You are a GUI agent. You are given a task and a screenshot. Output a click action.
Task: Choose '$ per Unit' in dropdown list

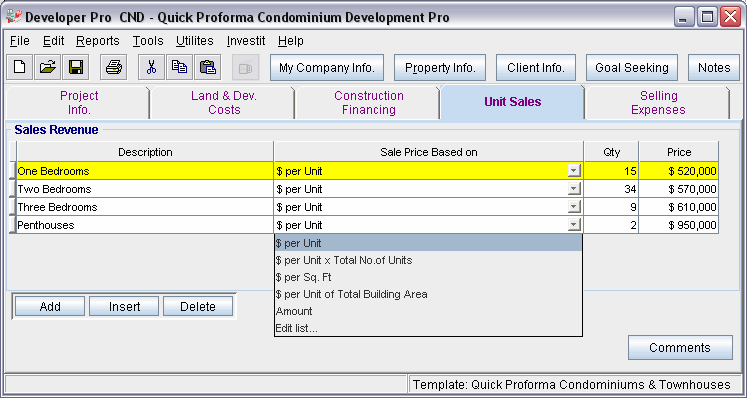428,243
